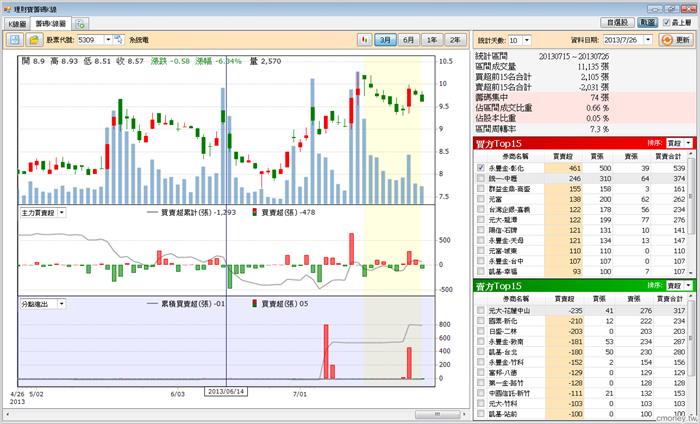Click the 籌碼集中 74 張 summary row
This screenshot has height=424, width=700.
click(x=585, y=97)
